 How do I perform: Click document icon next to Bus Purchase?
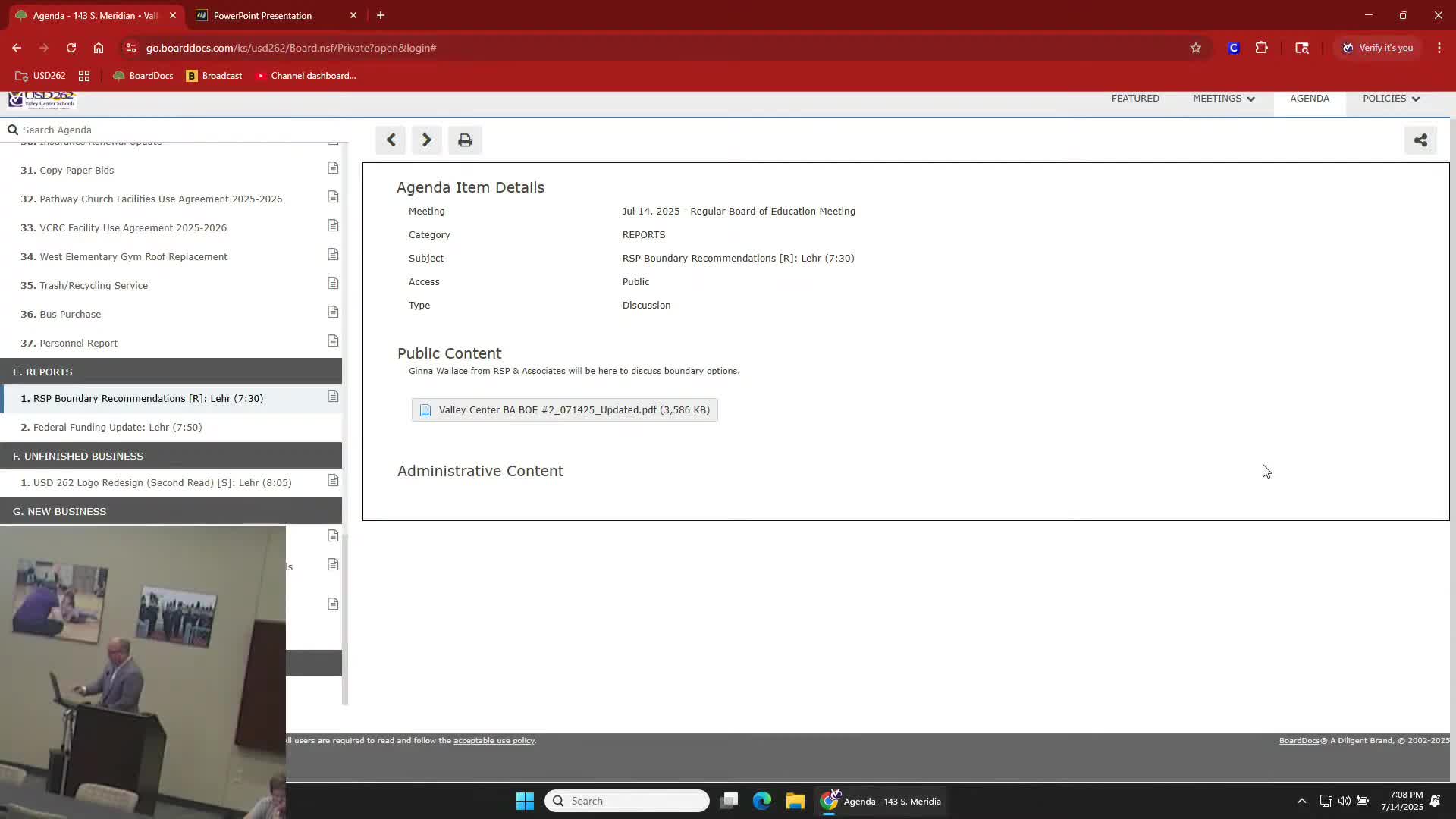[333, 312]
